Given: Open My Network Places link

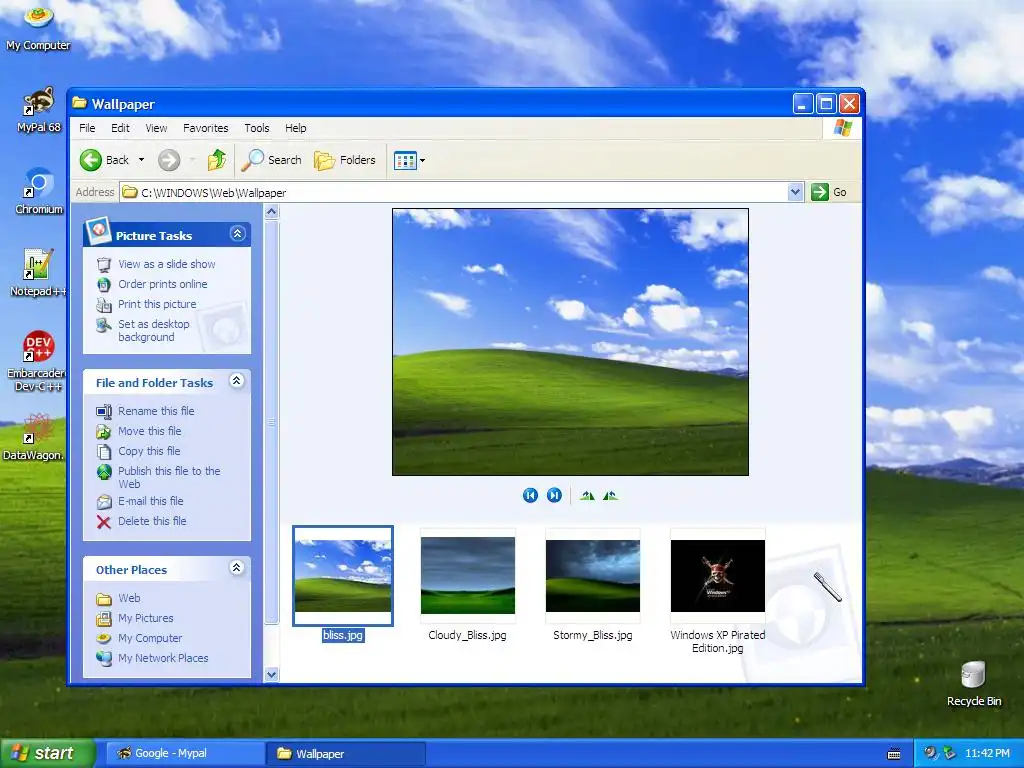Looking at the screenshot, I should pos(163,658).
